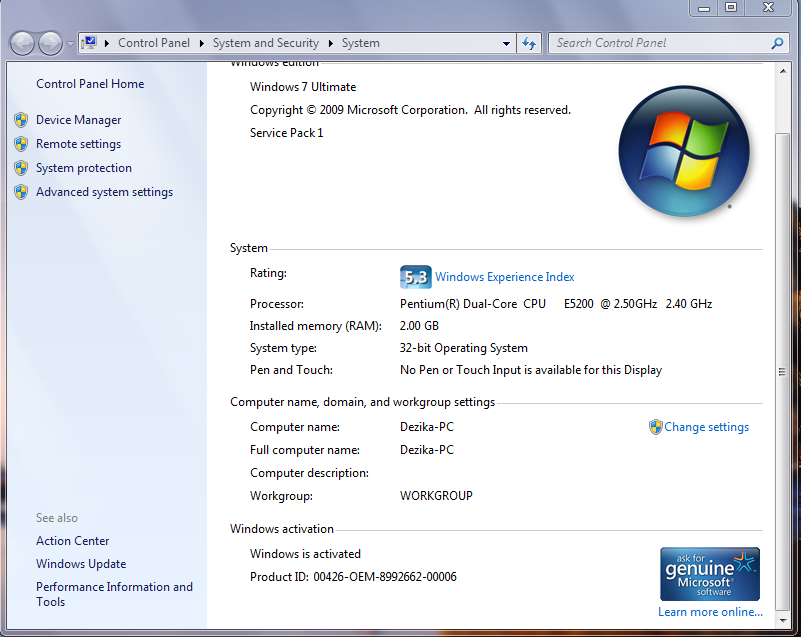This screenshot has height=637, width=801.
Task: Expand arrow before Control Panel breadcrumb
Action: (x=107, y=43)
